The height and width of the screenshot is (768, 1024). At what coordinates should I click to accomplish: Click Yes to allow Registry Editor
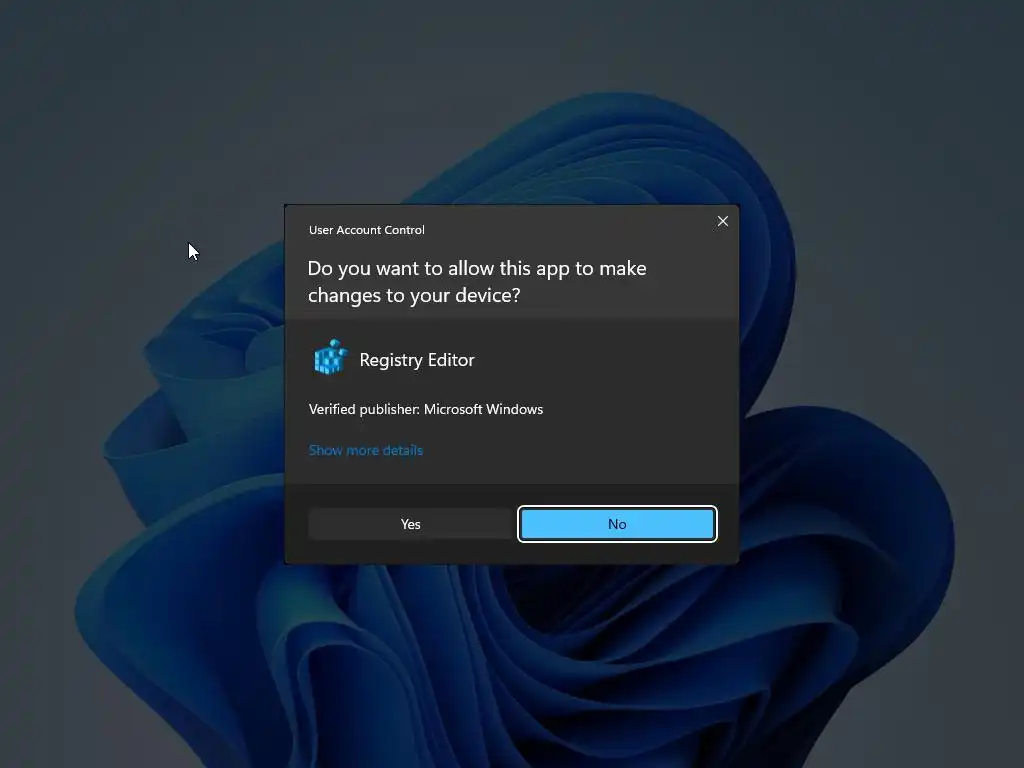point(410,524)
